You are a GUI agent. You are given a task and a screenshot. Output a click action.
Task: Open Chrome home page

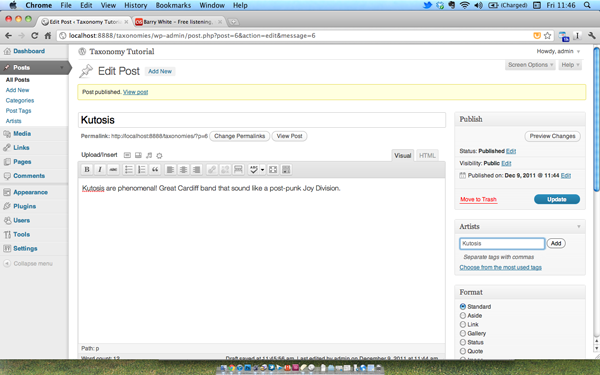tap(47, 36)
